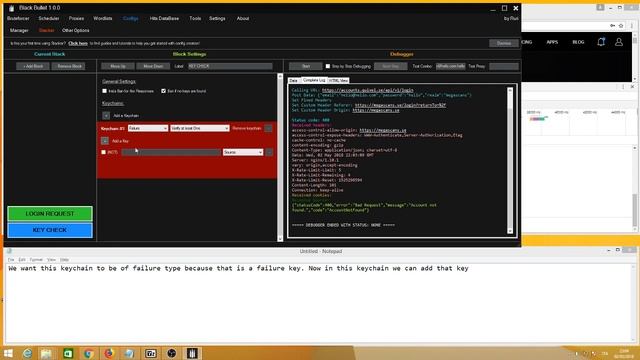Image resolution: width=640 pixels, height=360 pixels.
Task: Click the Label field containing KEY CHECK
Action: coord(230,66)
